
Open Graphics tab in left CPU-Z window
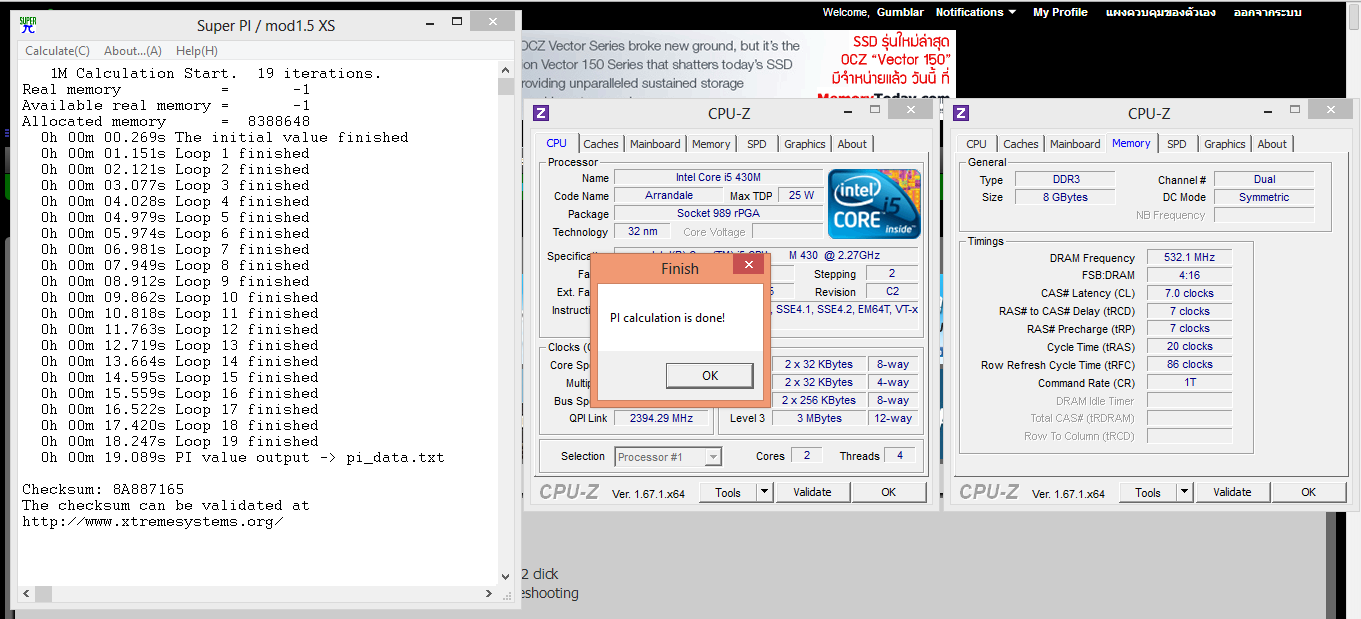pyautogui.click(x=805, y=144)
